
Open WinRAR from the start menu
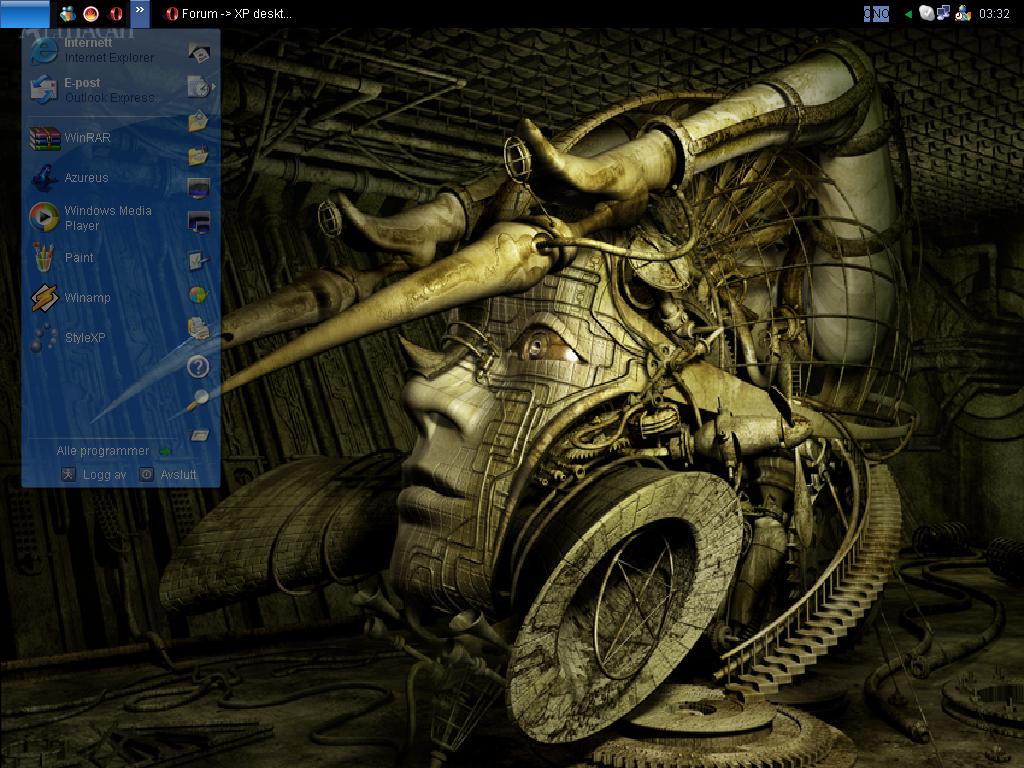(71, 138)
